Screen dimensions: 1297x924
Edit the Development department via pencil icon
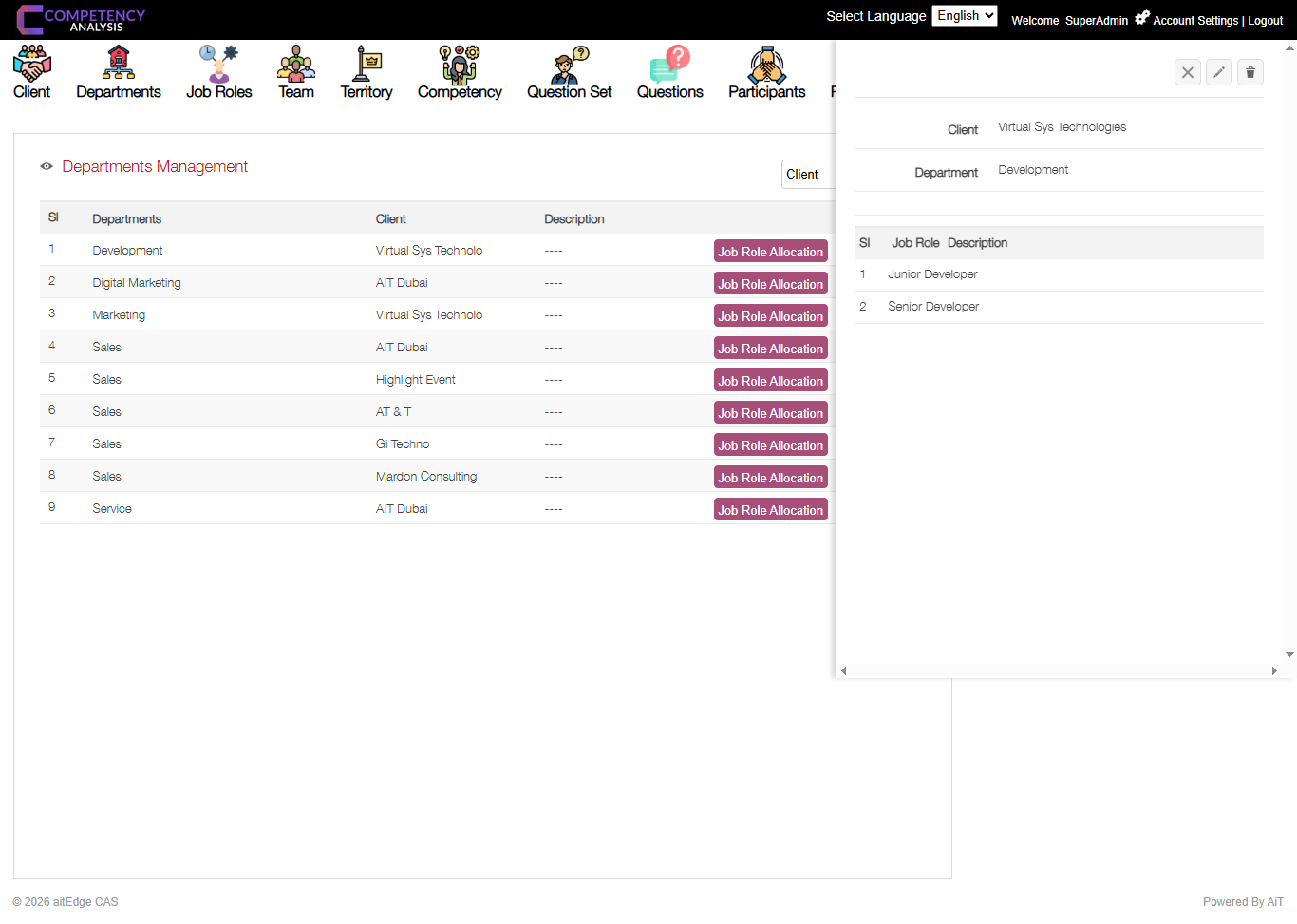click(x=1218, y=72)
